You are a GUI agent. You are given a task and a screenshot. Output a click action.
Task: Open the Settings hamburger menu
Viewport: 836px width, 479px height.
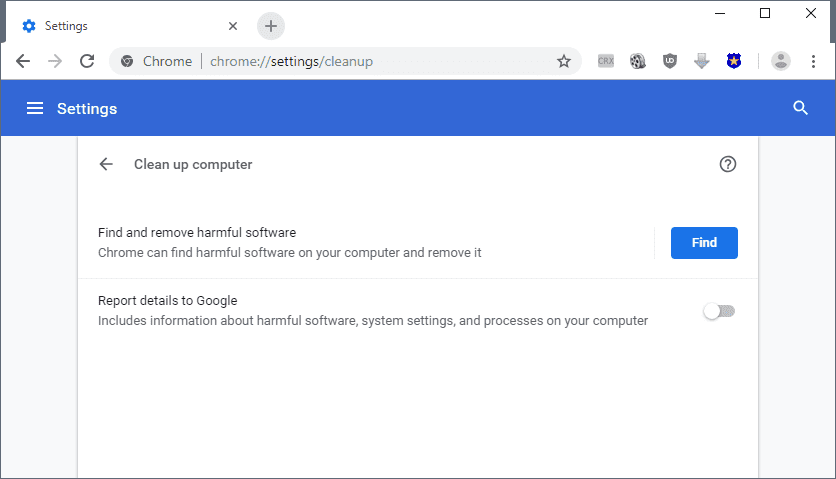click(35, 108)
